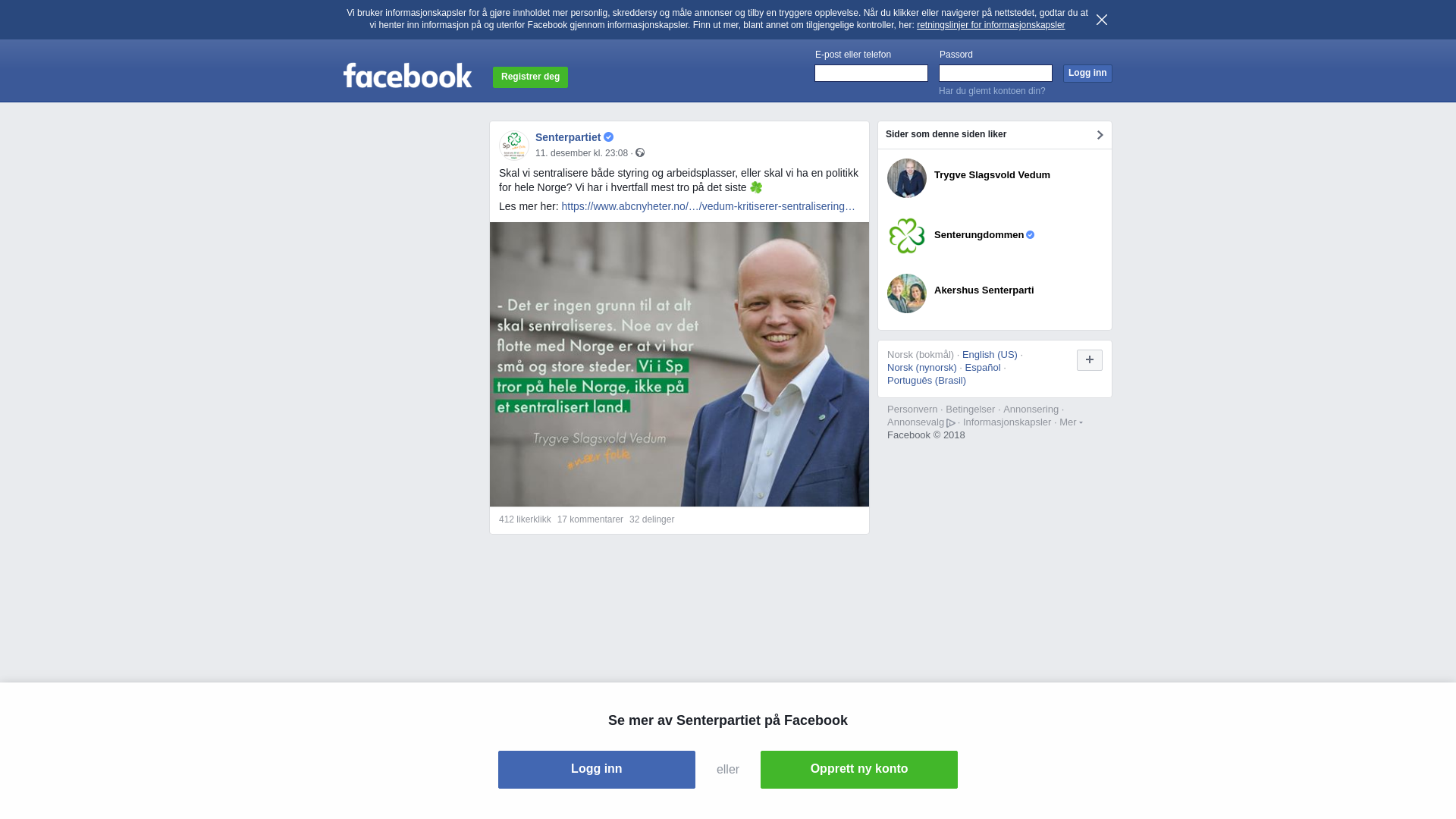Open the Trygve Slagsvold Vedum post image
The height and width of the screenshot is (819, 1456).
point(679,364)
